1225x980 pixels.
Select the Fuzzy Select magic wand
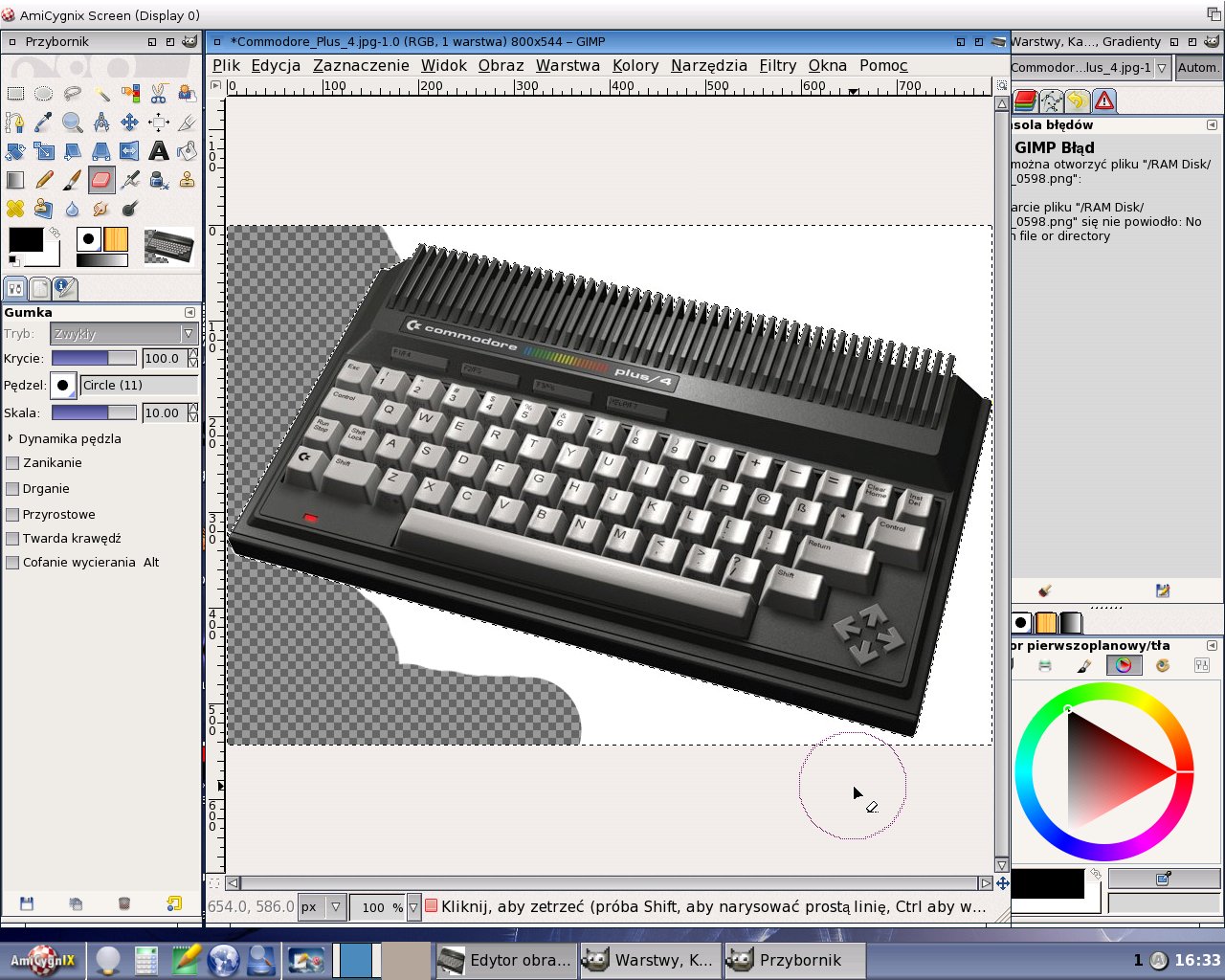(x=101, y=94)
